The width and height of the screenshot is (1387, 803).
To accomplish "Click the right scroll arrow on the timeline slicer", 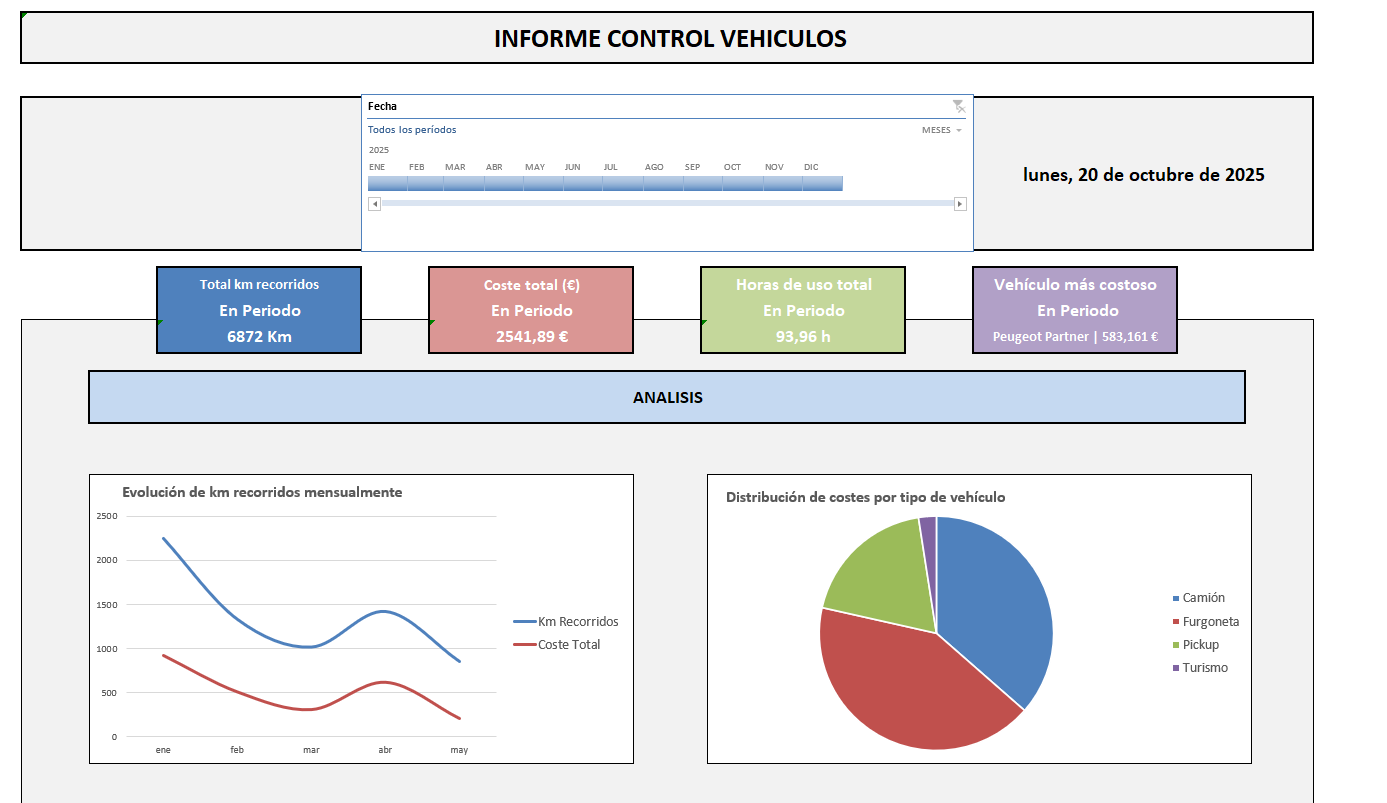I will 959,203.
